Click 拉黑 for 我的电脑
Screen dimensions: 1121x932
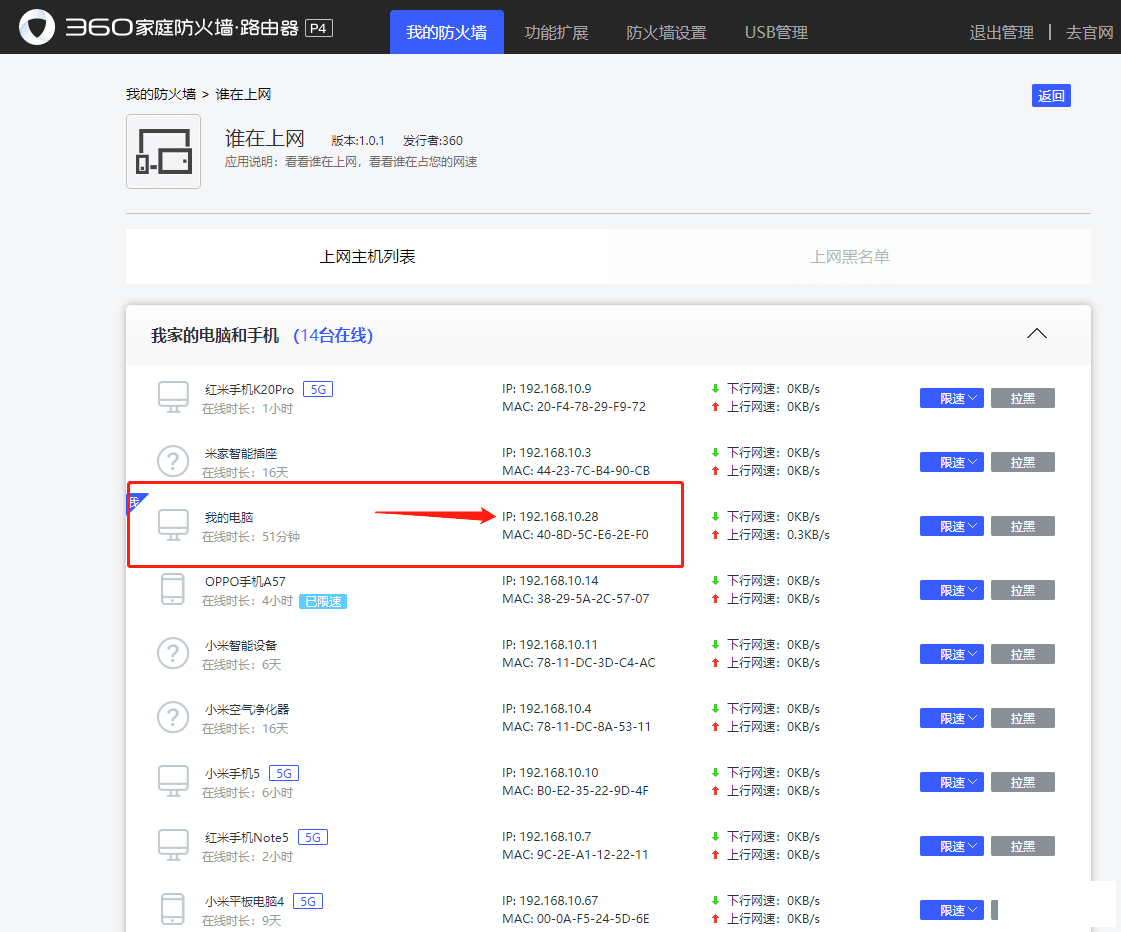click(1022, 527)
